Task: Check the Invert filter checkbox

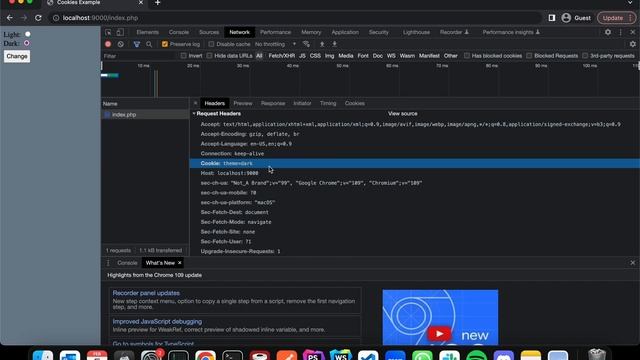Action: [183, 56]
